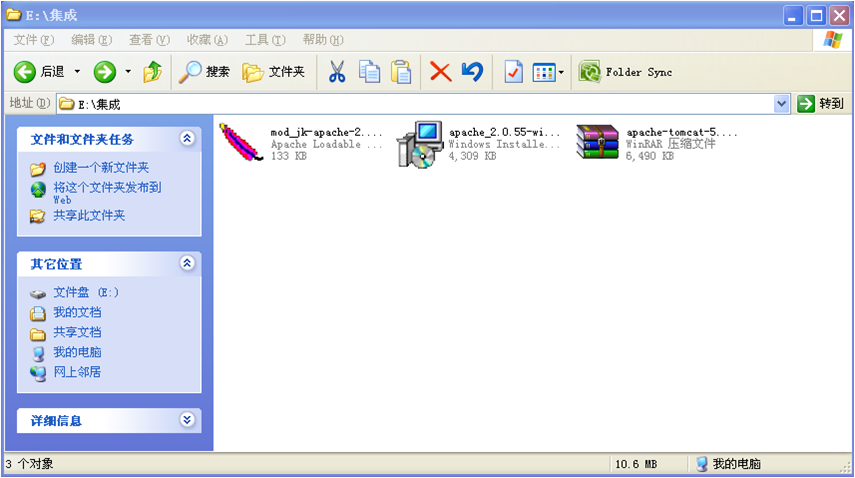Select the apache-tomcat WinRAR archive icon
This screenshot has height=478, width=855.
click(x=598, y=142)
